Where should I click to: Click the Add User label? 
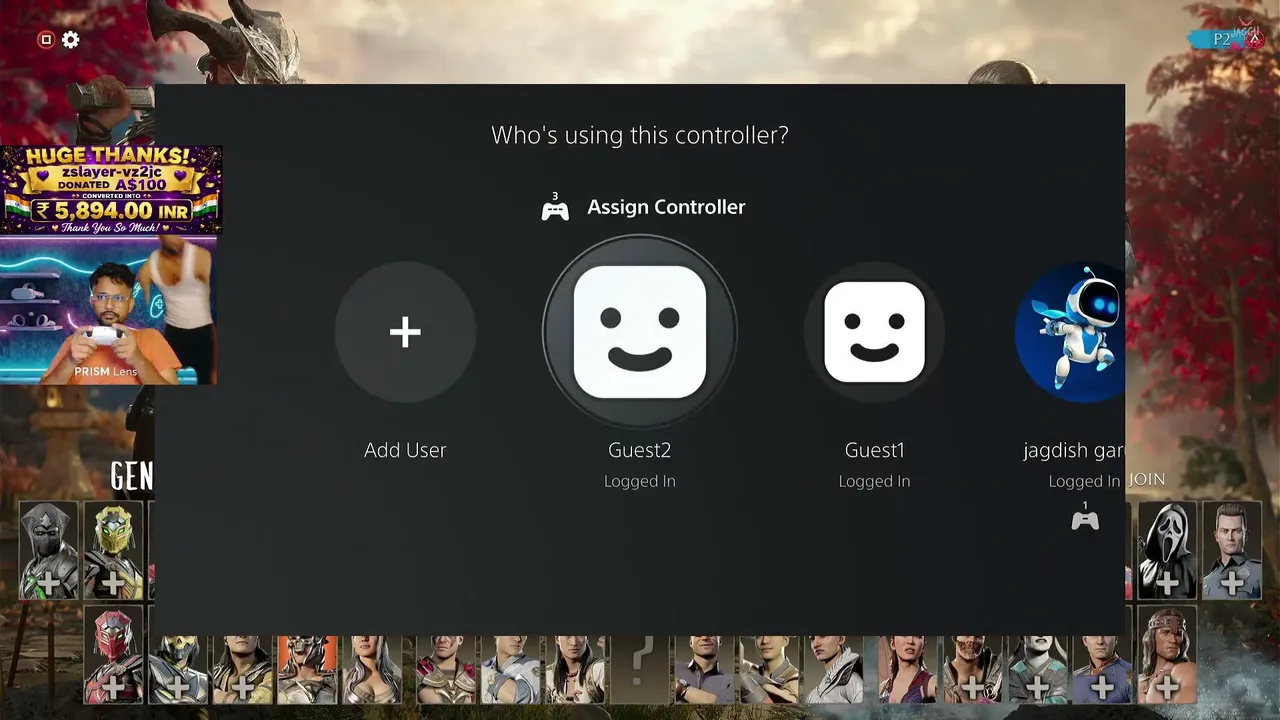click(x=405, y=450)
